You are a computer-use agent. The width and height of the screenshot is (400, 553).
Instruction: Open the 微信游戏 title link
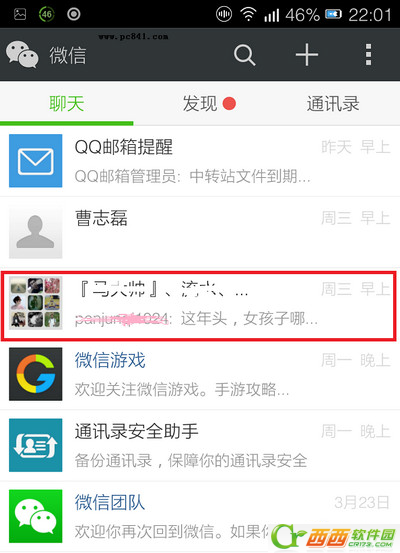click(110, 360)
